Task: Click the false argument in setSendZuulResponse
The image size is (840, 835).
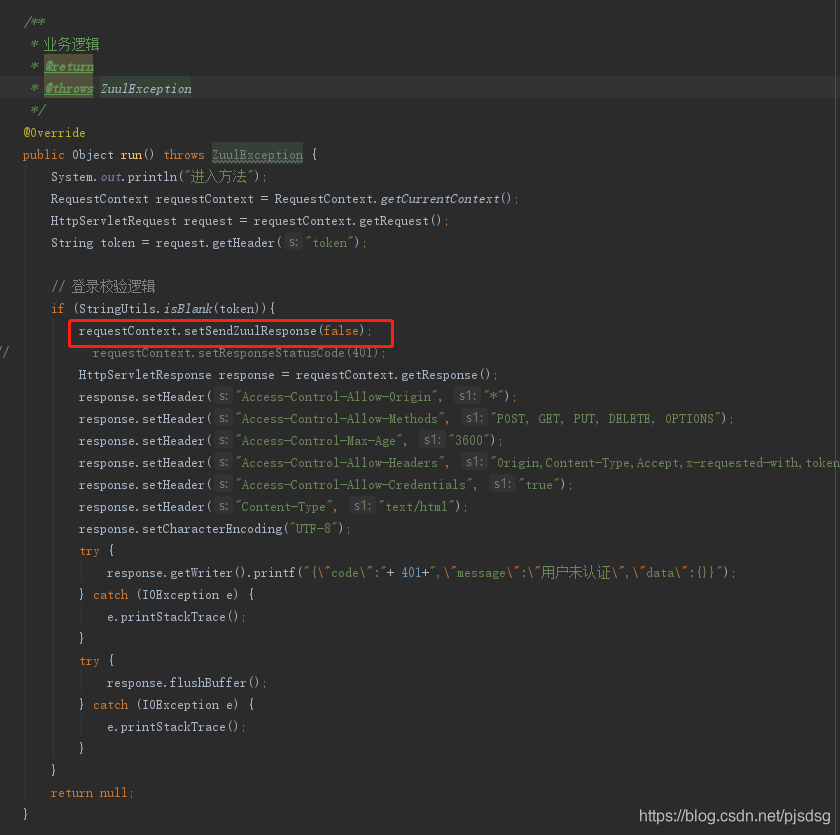Action: click(x=341, y=331)
